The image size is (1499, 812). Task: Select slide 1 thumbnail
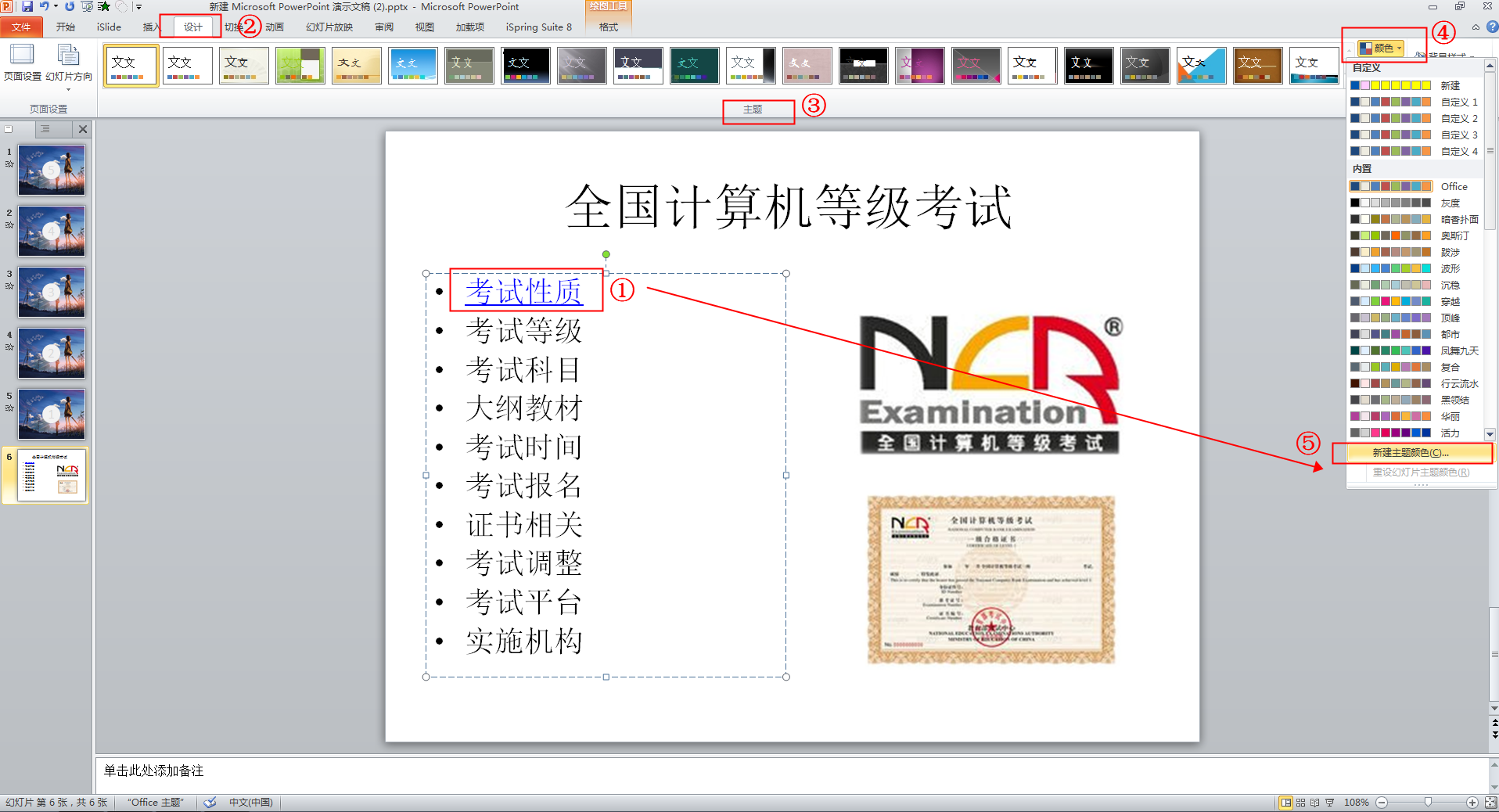click(52, 170)
